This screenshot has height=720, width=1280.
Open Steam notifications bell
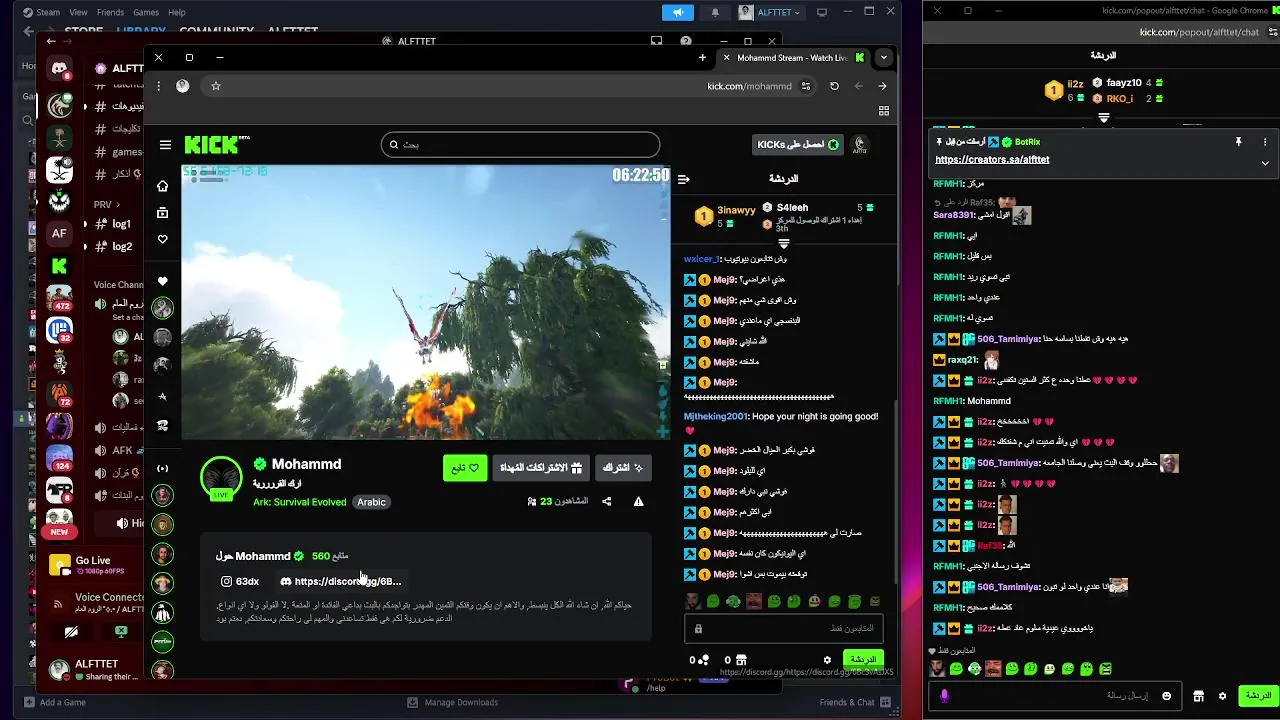pos(715,12)
